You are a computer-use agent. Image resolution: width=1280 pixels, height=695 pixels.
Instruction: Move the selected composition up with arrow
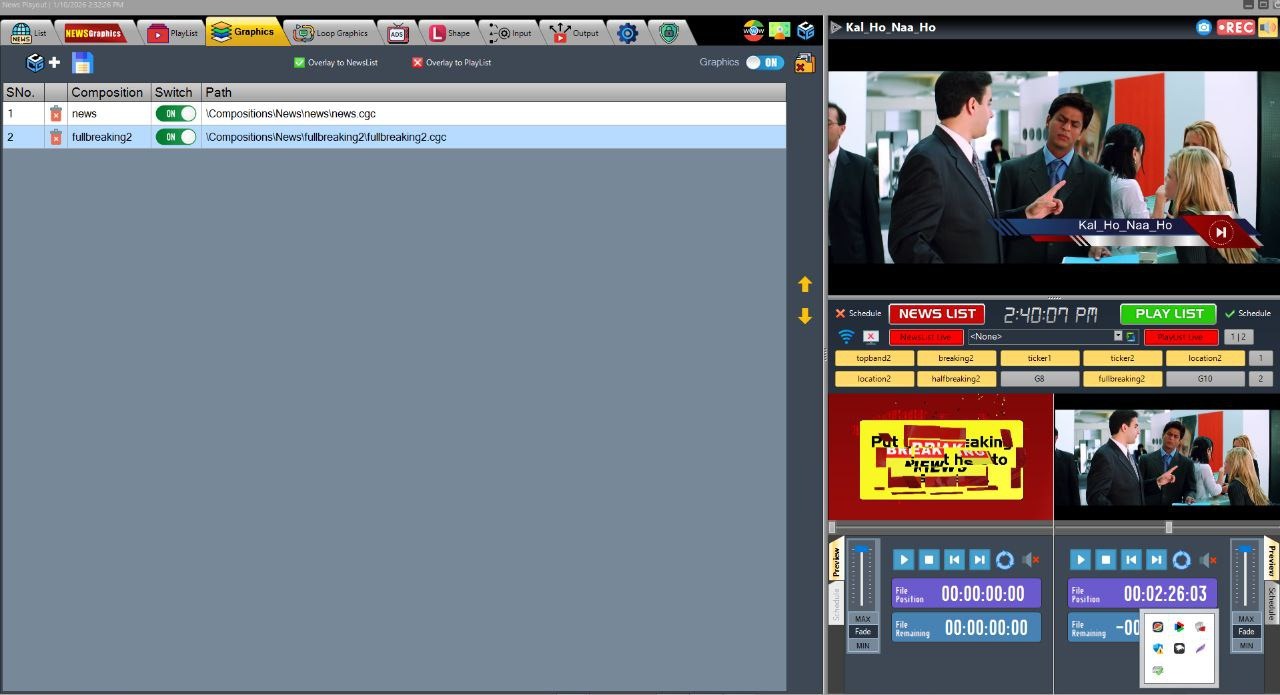tap(805, 285)
